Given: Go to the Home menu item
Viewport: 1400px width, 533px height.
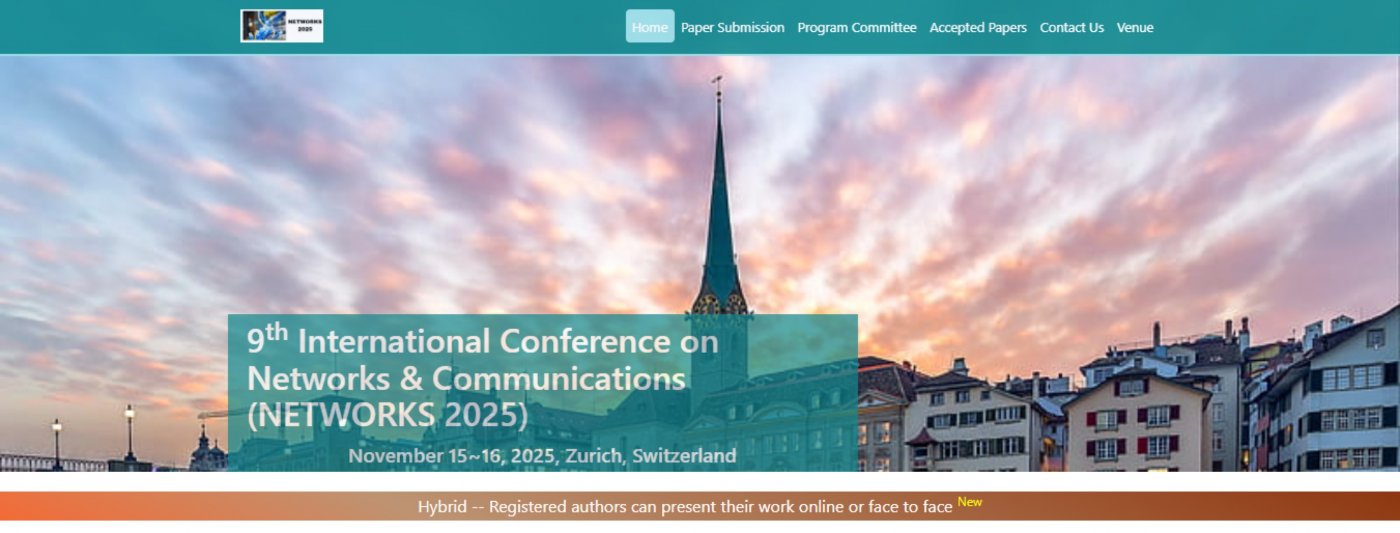Looking at the screenshot, I should click(x=650, y=27).
